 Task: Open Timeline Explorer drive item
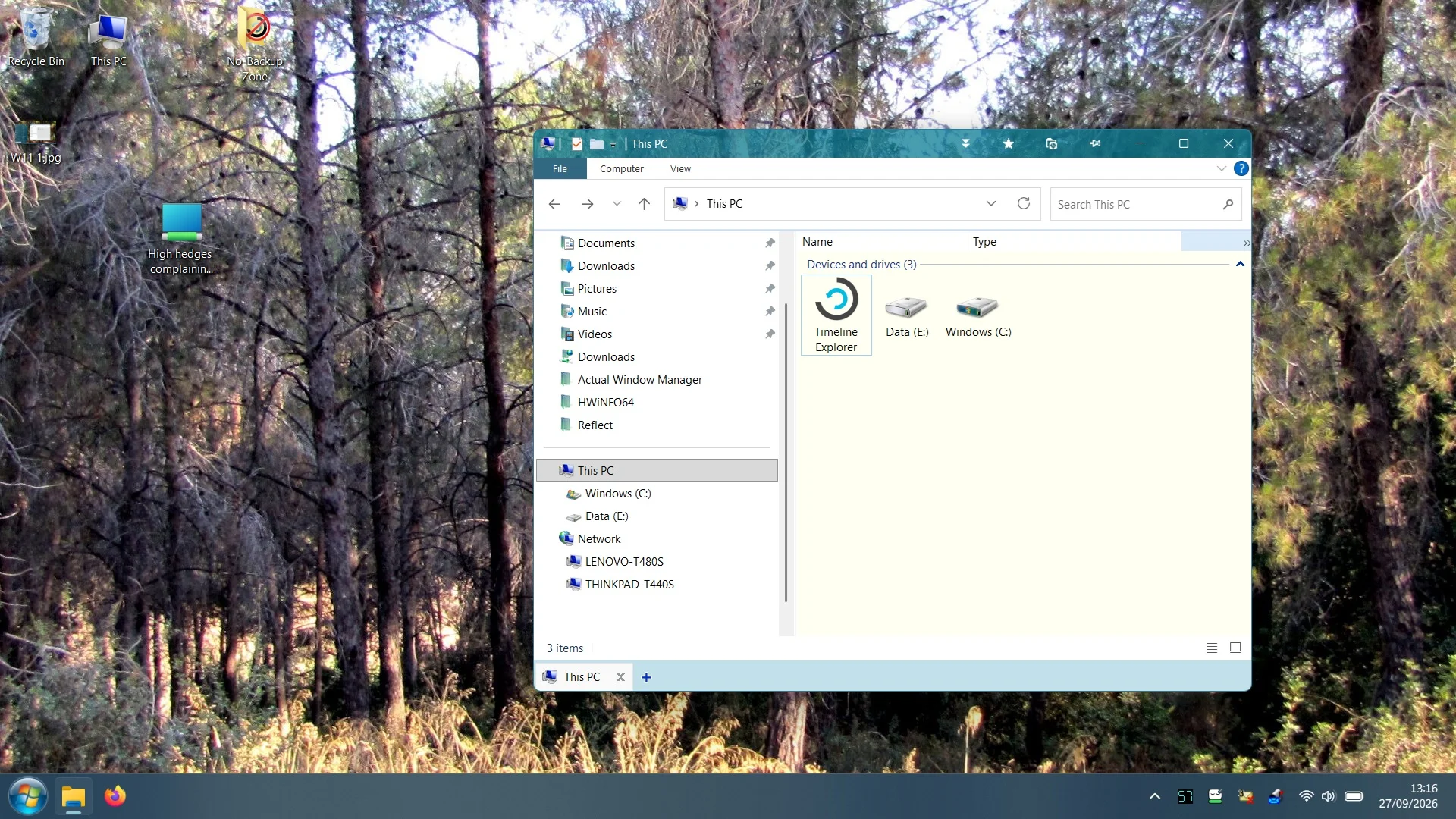836,315
